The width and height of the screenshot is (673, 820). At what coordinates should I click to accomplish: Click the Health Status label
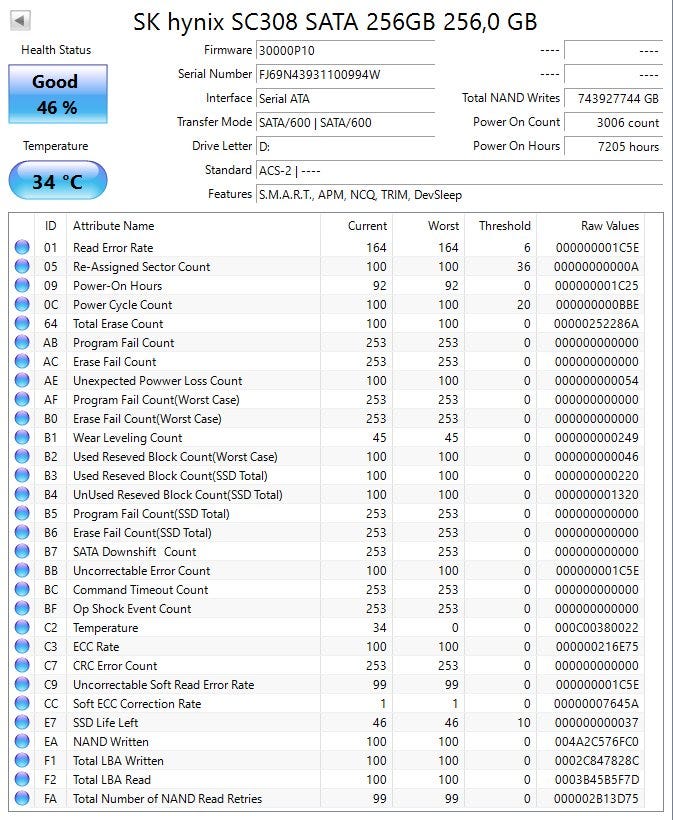pos(56,50)
